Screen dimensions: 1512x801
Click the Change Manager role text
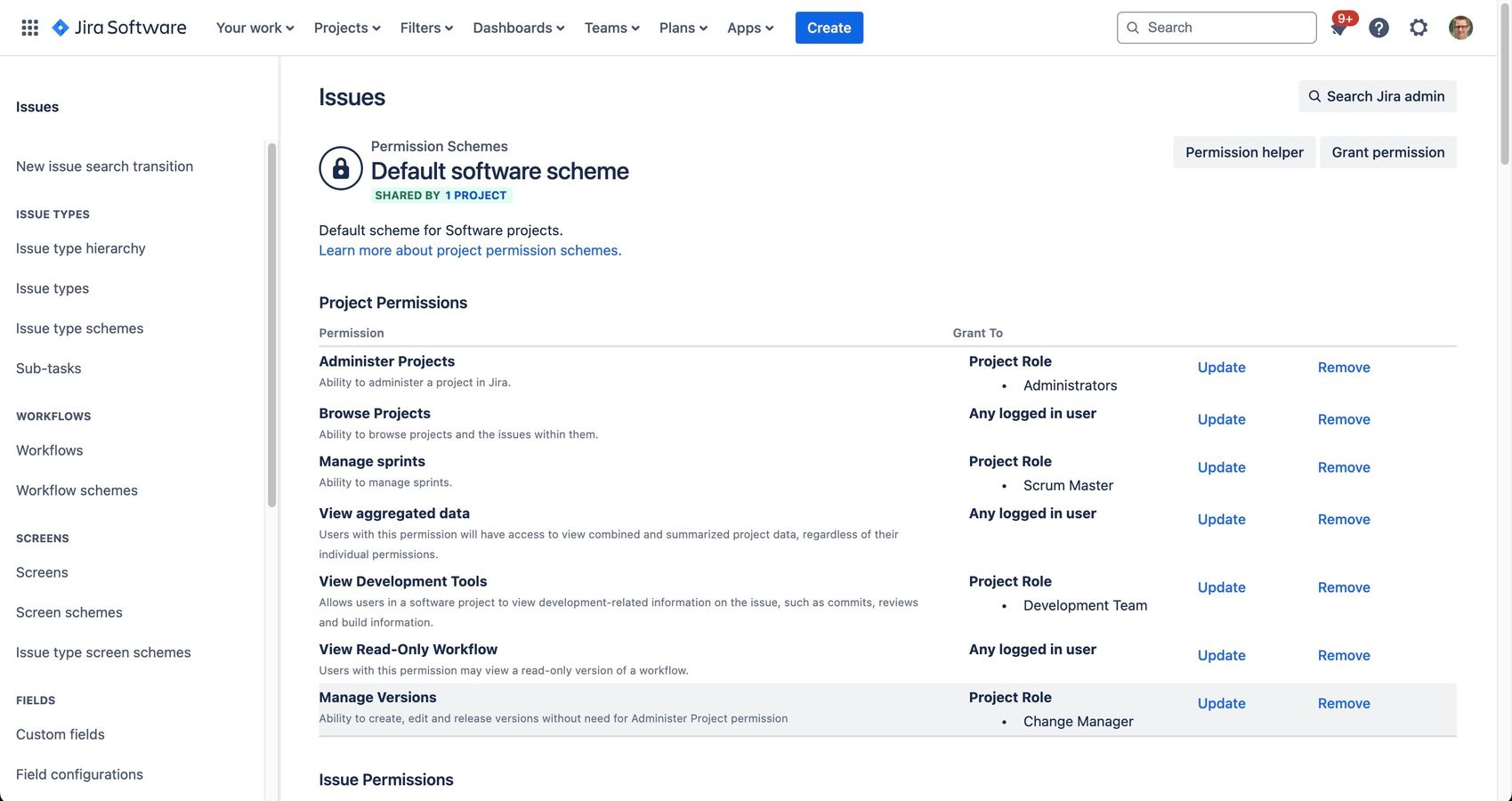tap(1079, 721)
